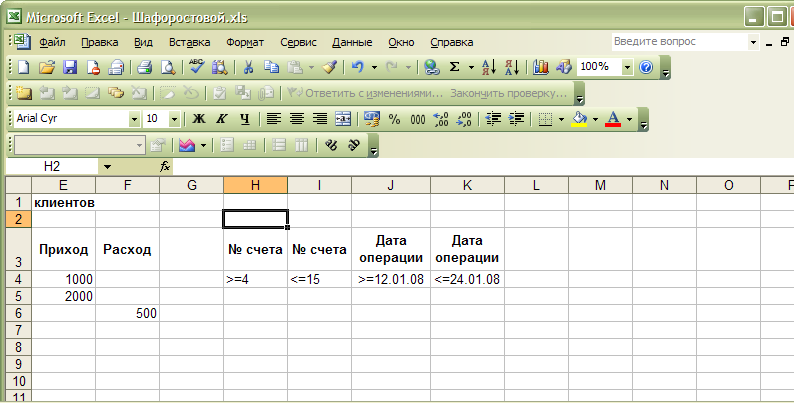Increase indent of cell content
This screenshot has height=403, width=794.
coord(517,119)
